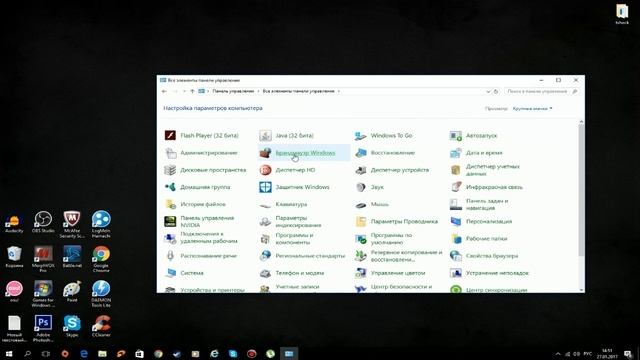Open Параметры индексирования

(290, 221)
